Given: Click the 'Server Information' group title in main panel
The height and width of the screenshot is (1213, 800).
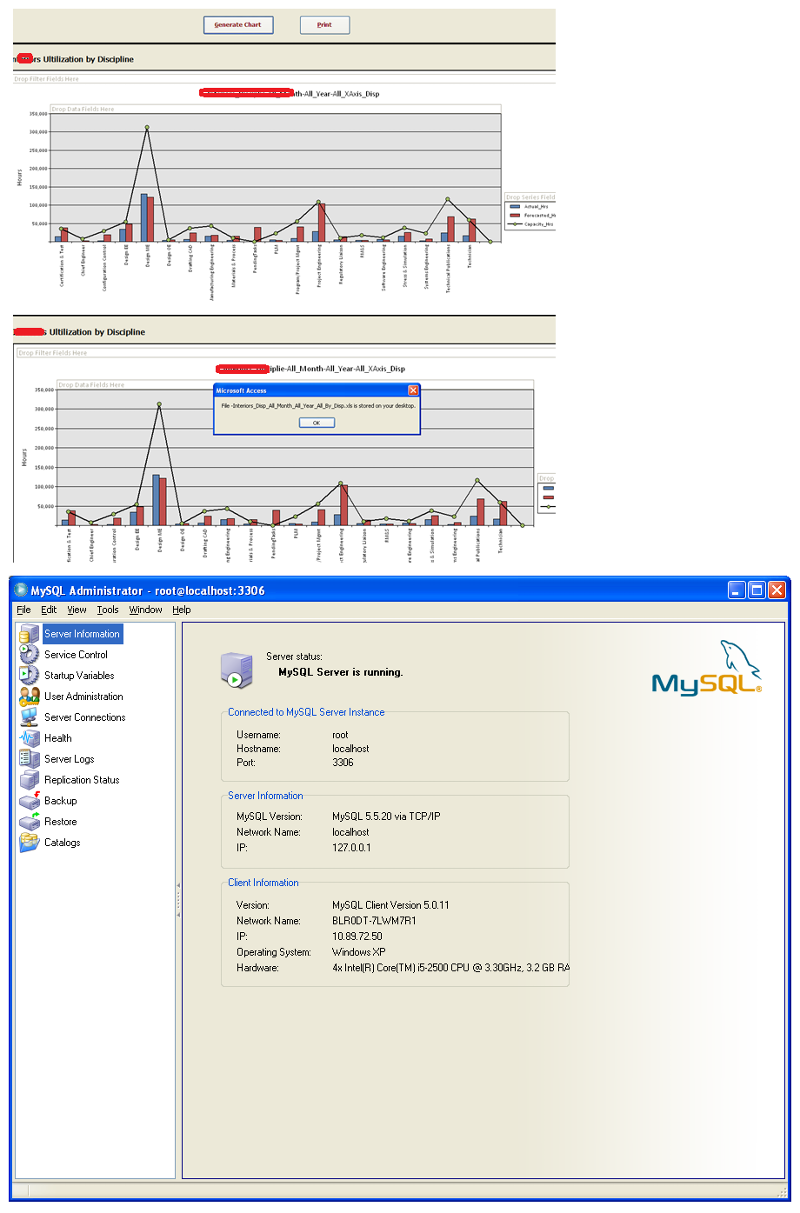Looking at the screenshot, I should coord(265,796).
